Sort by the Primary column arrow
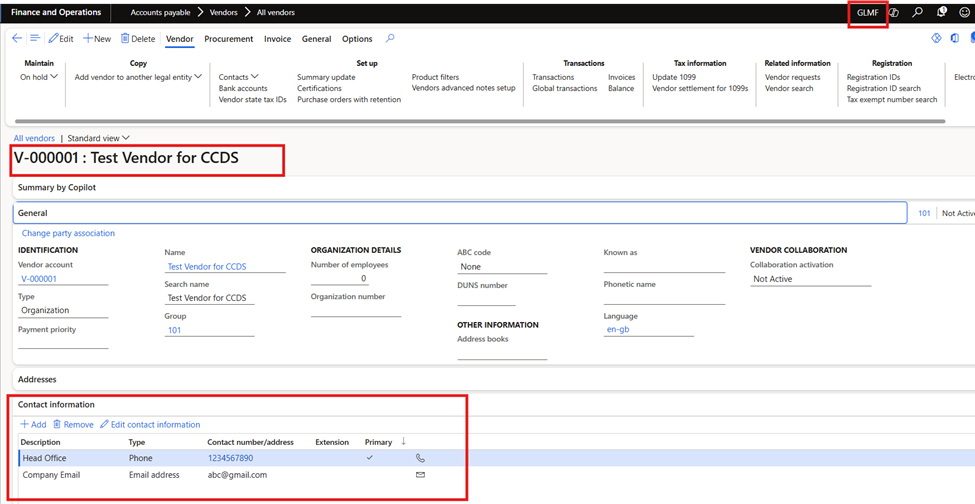The width and height of the screenshot is (975, 504). (403, 441)
